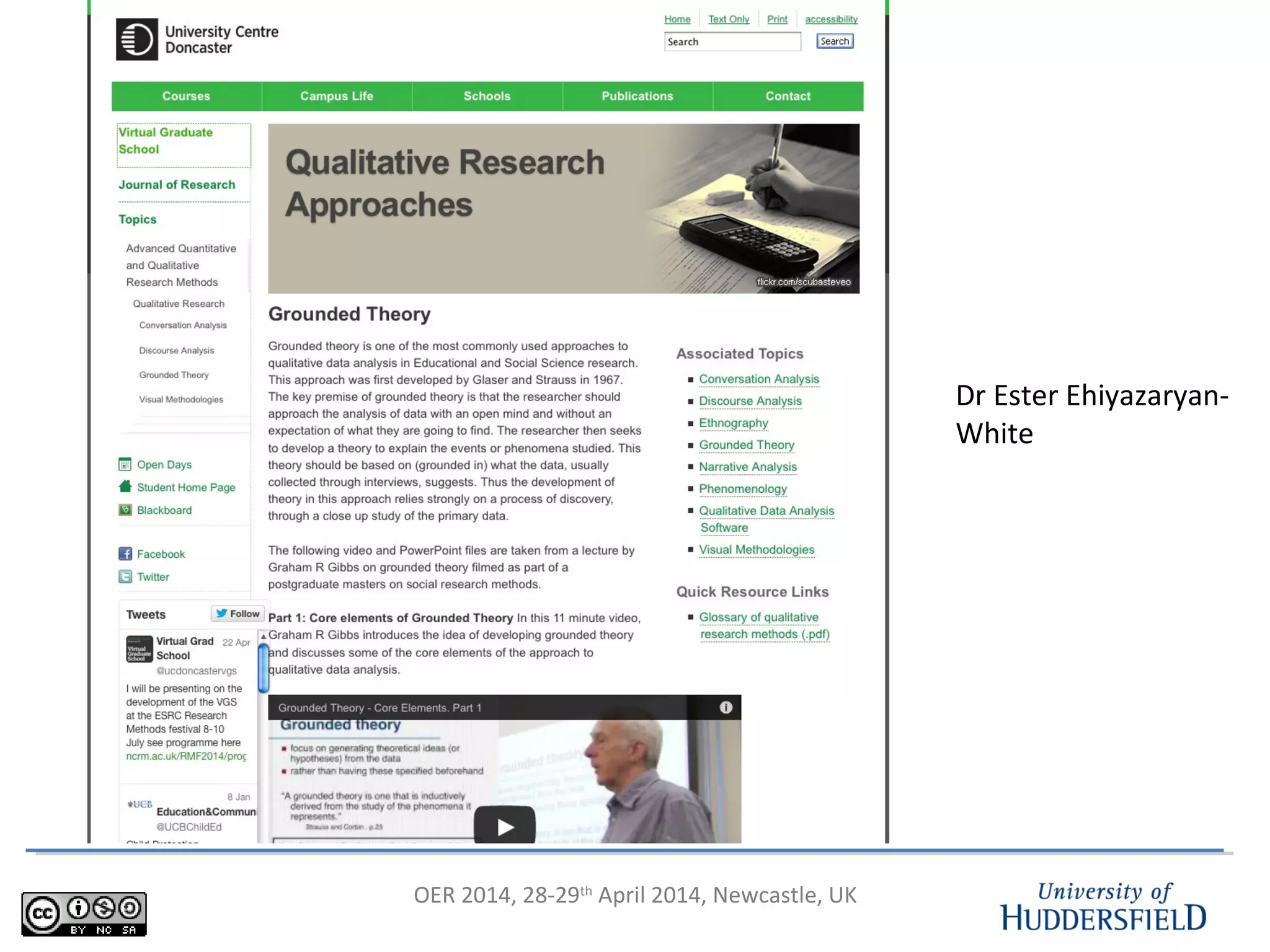Open Glossary of qualitative research methods pdf
Image resolution: width=1270 pixels, height=952 pixels.
click(x=764, y=625)
